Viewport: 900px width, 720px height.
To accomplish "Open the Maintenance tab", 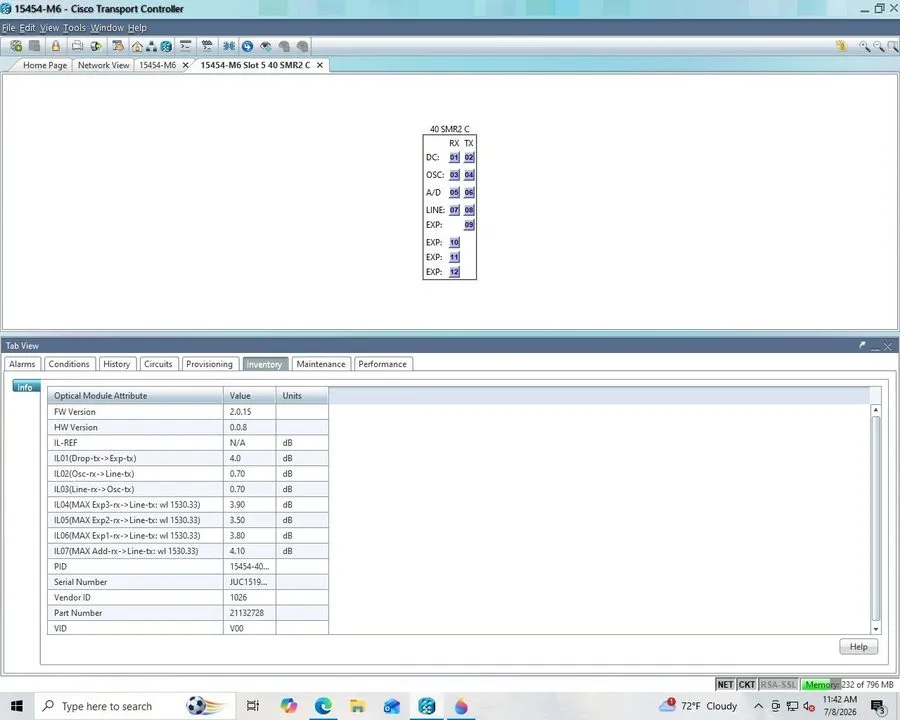I will 321,364.
